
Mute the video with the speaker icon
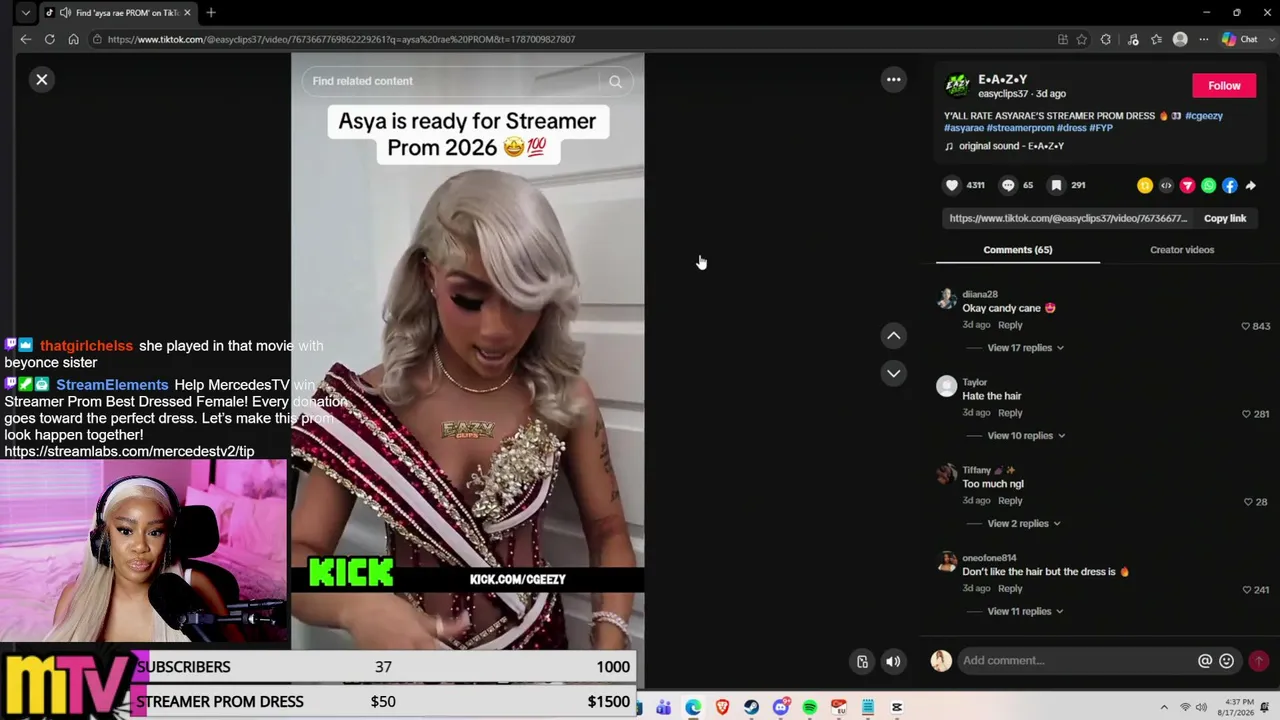[893, 661]
